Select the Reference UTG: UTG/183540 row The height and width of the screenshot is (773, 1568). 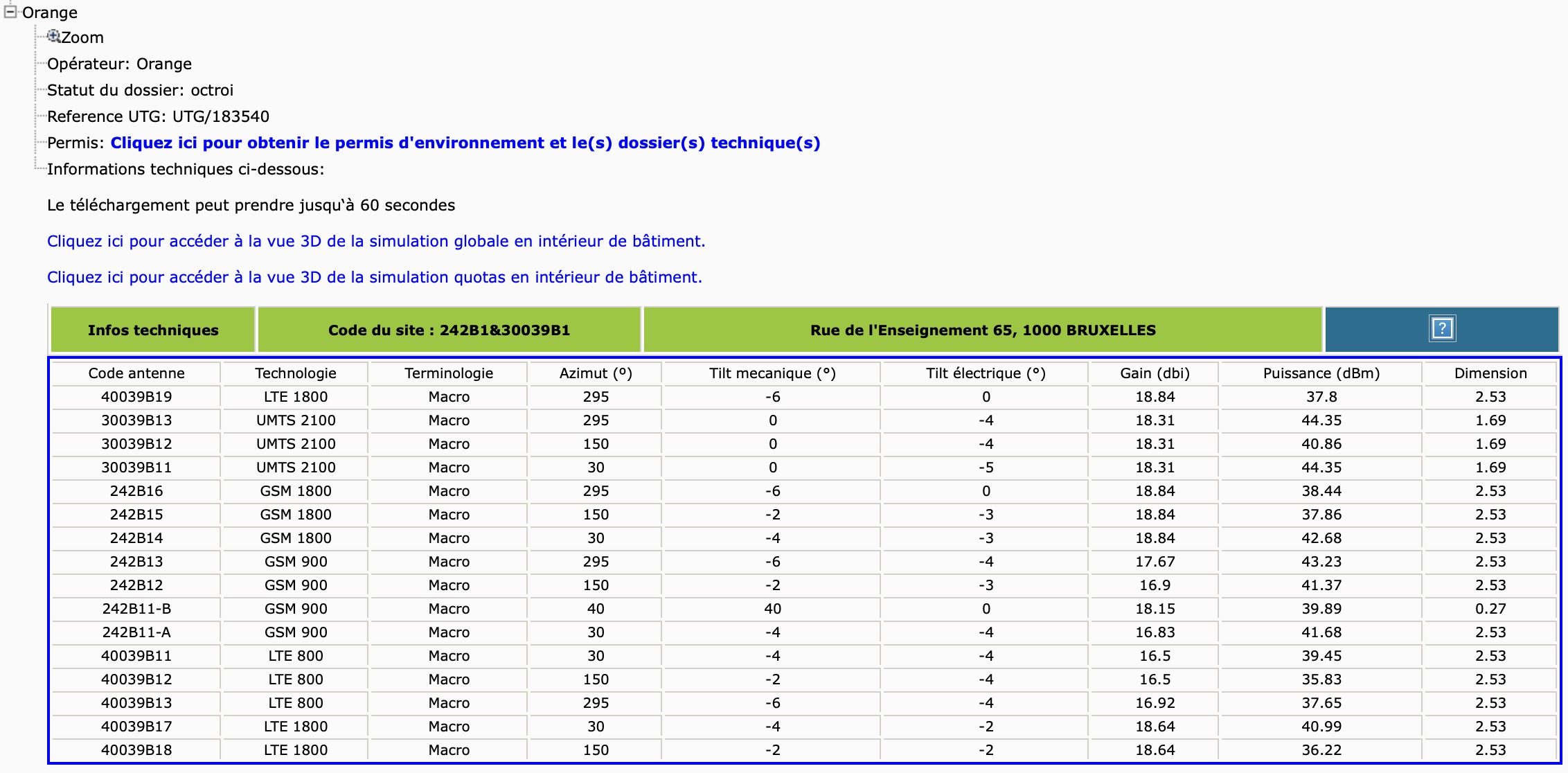(158, 116)
